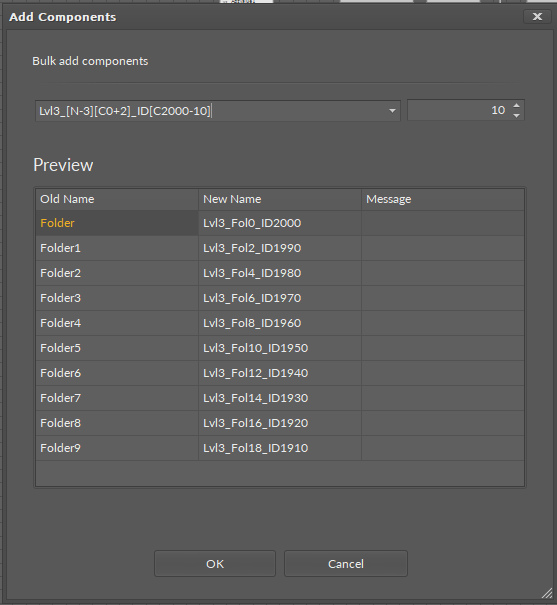The width and height of the screenshot is (557, 605).
Task: Click the Lvl3_Fol16_ID1920 new name cell
Action: click(x=280, y=423)
